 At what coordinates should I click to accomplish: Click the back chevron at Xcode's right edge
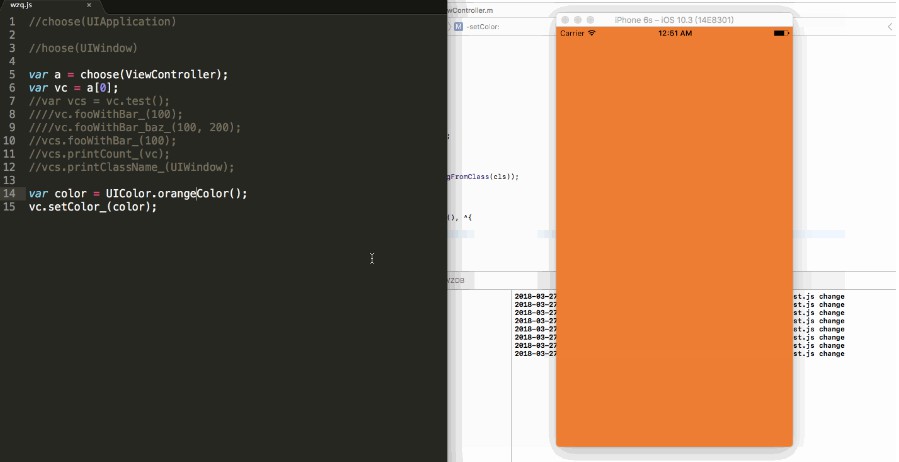tap(890, 27)
